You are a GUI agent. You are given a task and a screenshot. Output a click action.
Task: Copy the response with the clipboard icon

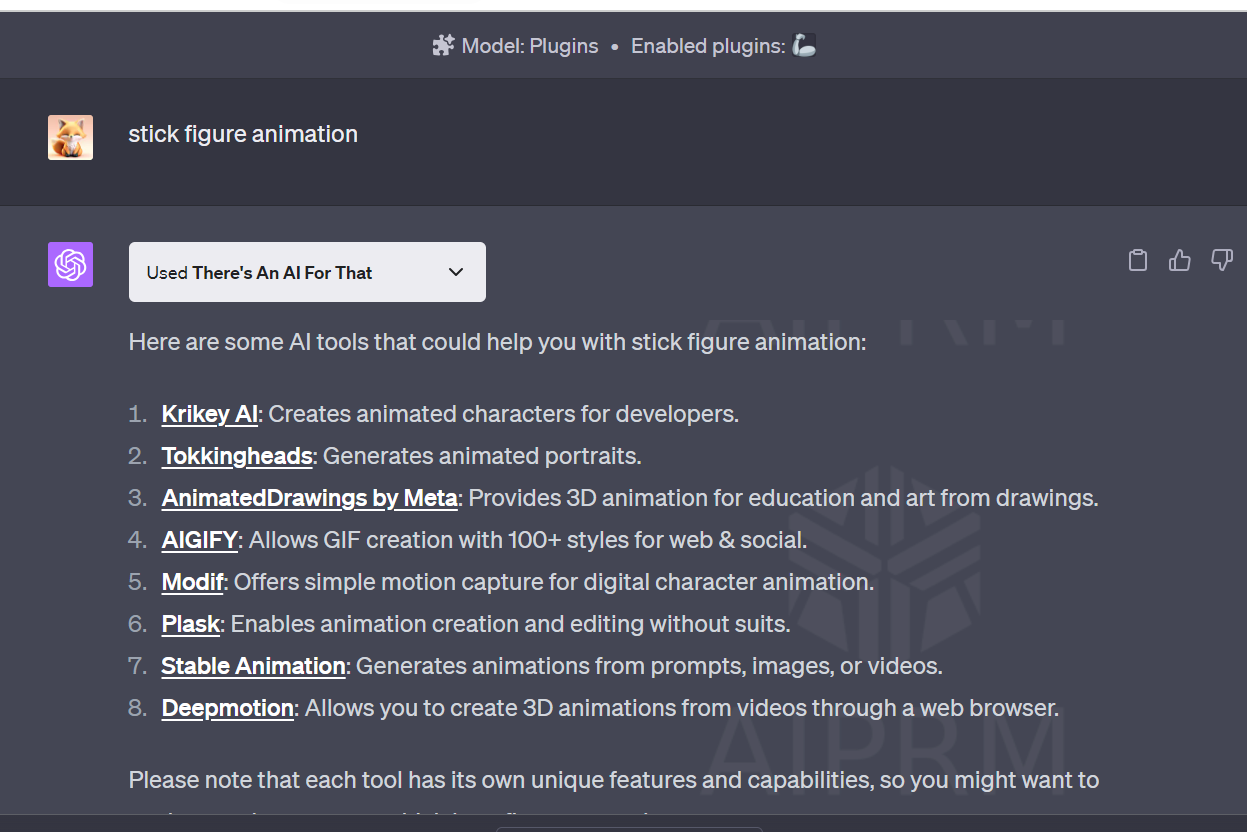pyautogui.click(x=1138, y=261)
